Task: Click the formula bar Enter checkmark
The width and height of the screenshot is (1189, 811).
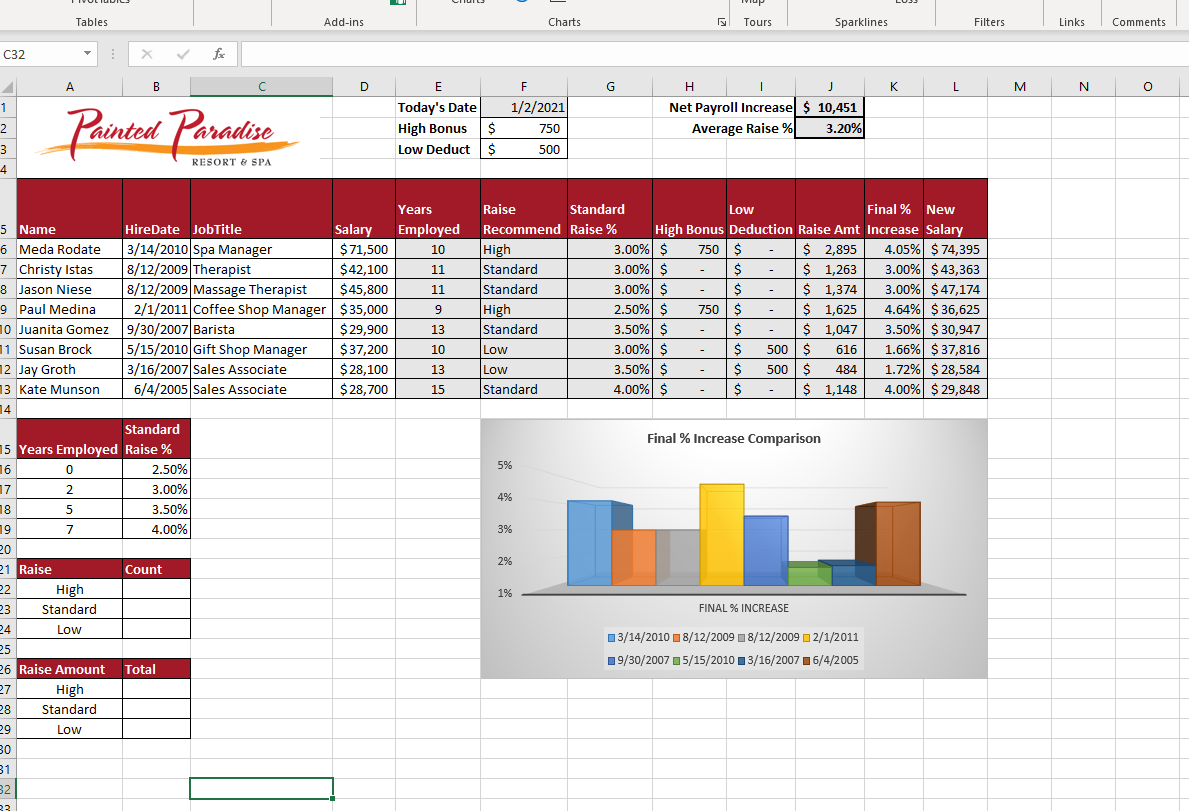Action: (x=182, y=54)
